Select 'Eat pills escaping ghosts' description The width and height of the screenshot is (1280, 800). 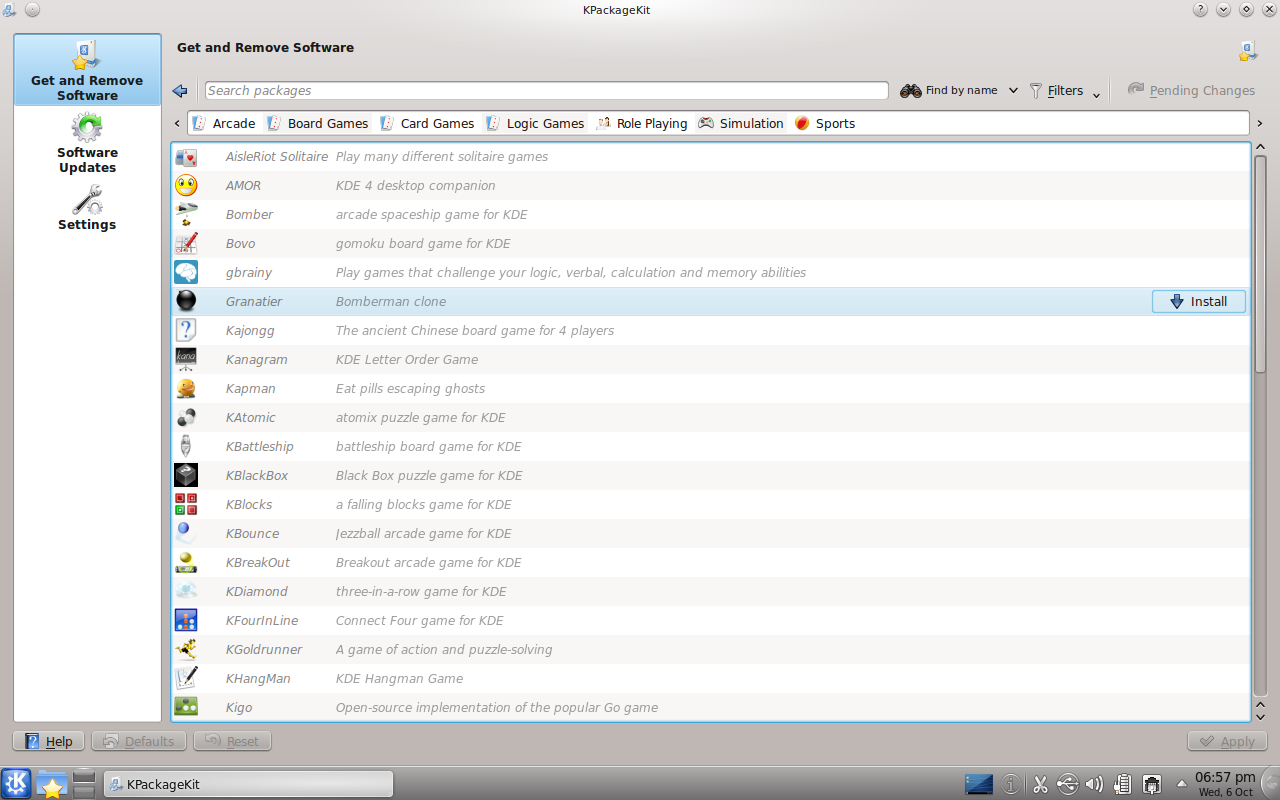point(410,389)
